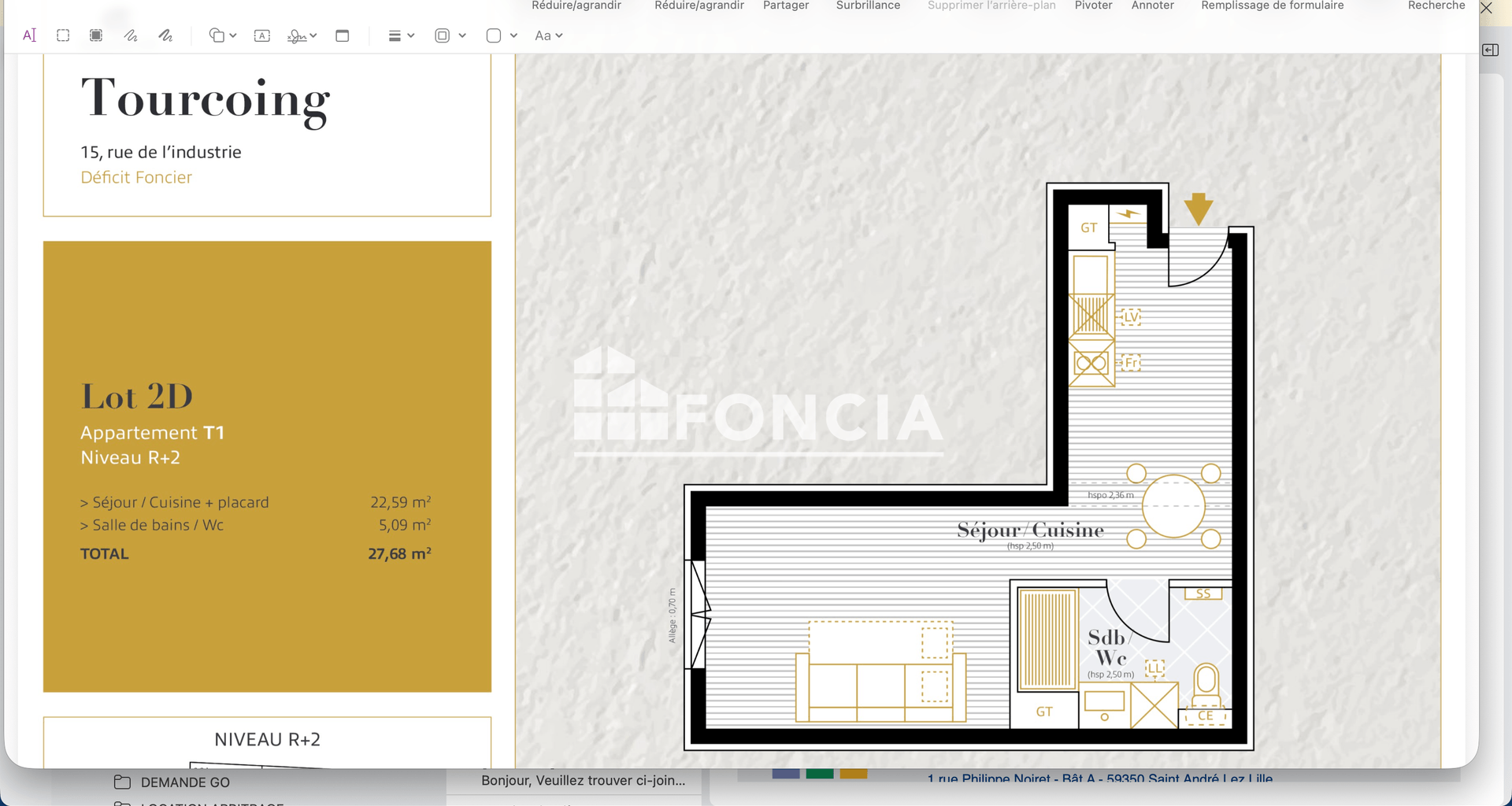Image resolution: width=1512 pixels, height=806 pixels.
Task: Open the Sign signature dropdown
Action: click(302, 35)
